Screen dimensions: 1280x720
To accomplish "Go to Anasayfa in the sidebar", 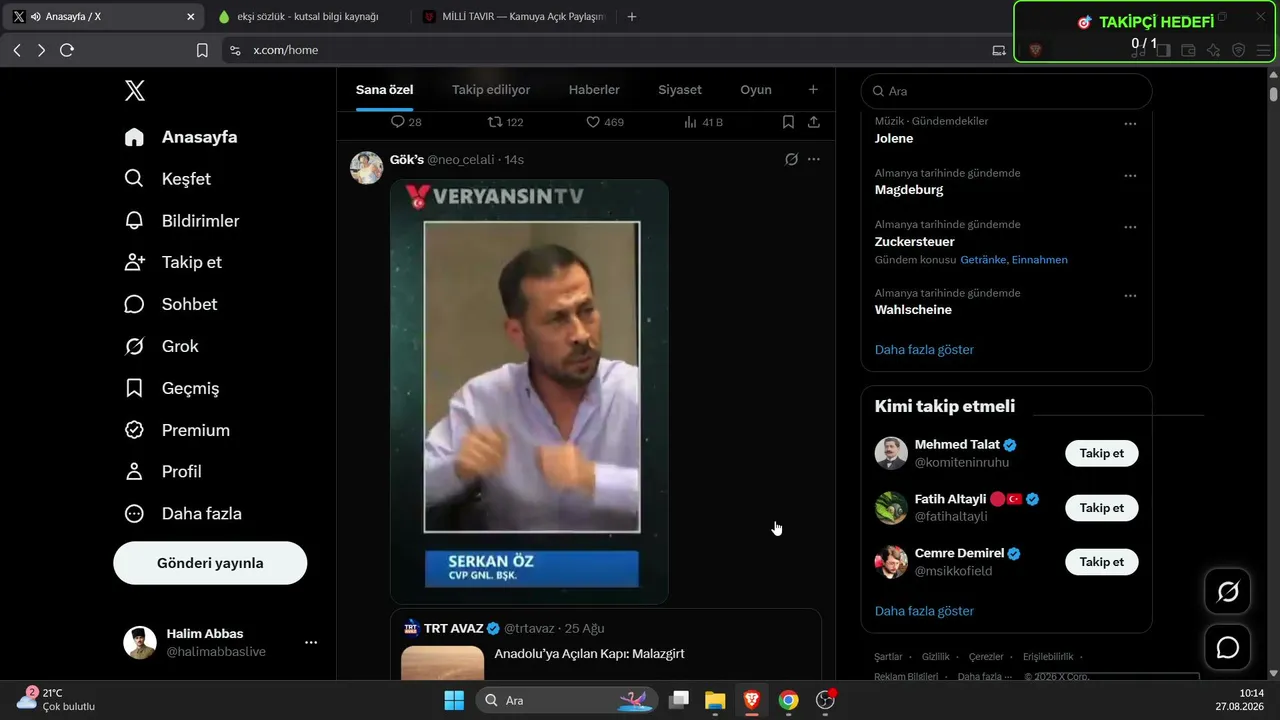I will pos(183,137).
